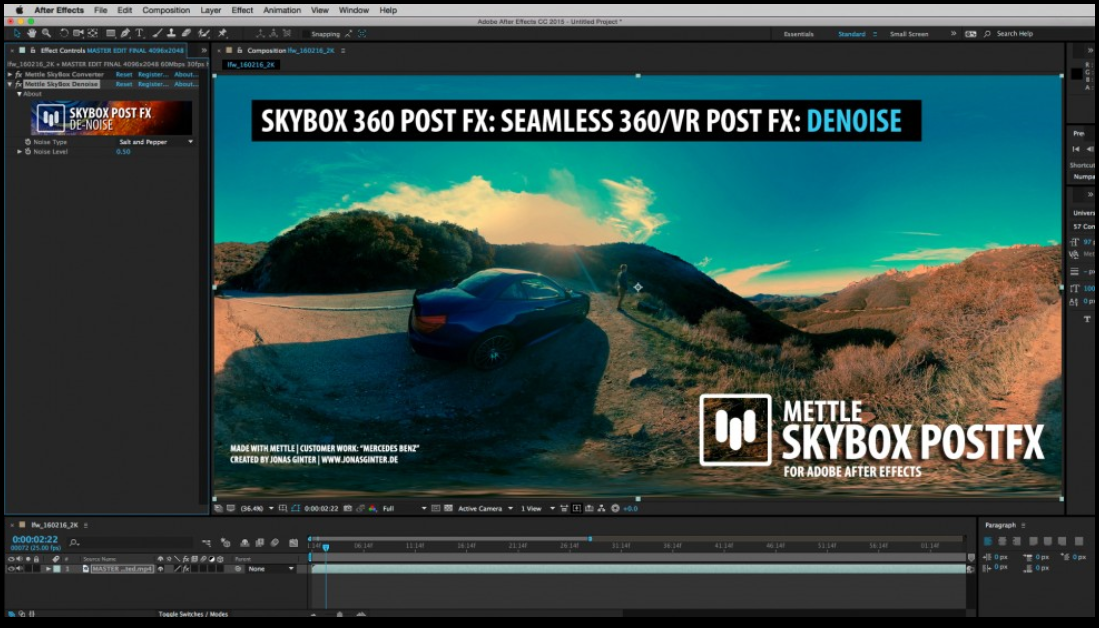Screen dimensions: 1099x628
Task: Select the Puppet Pin tool
Action: pos(223,34)
